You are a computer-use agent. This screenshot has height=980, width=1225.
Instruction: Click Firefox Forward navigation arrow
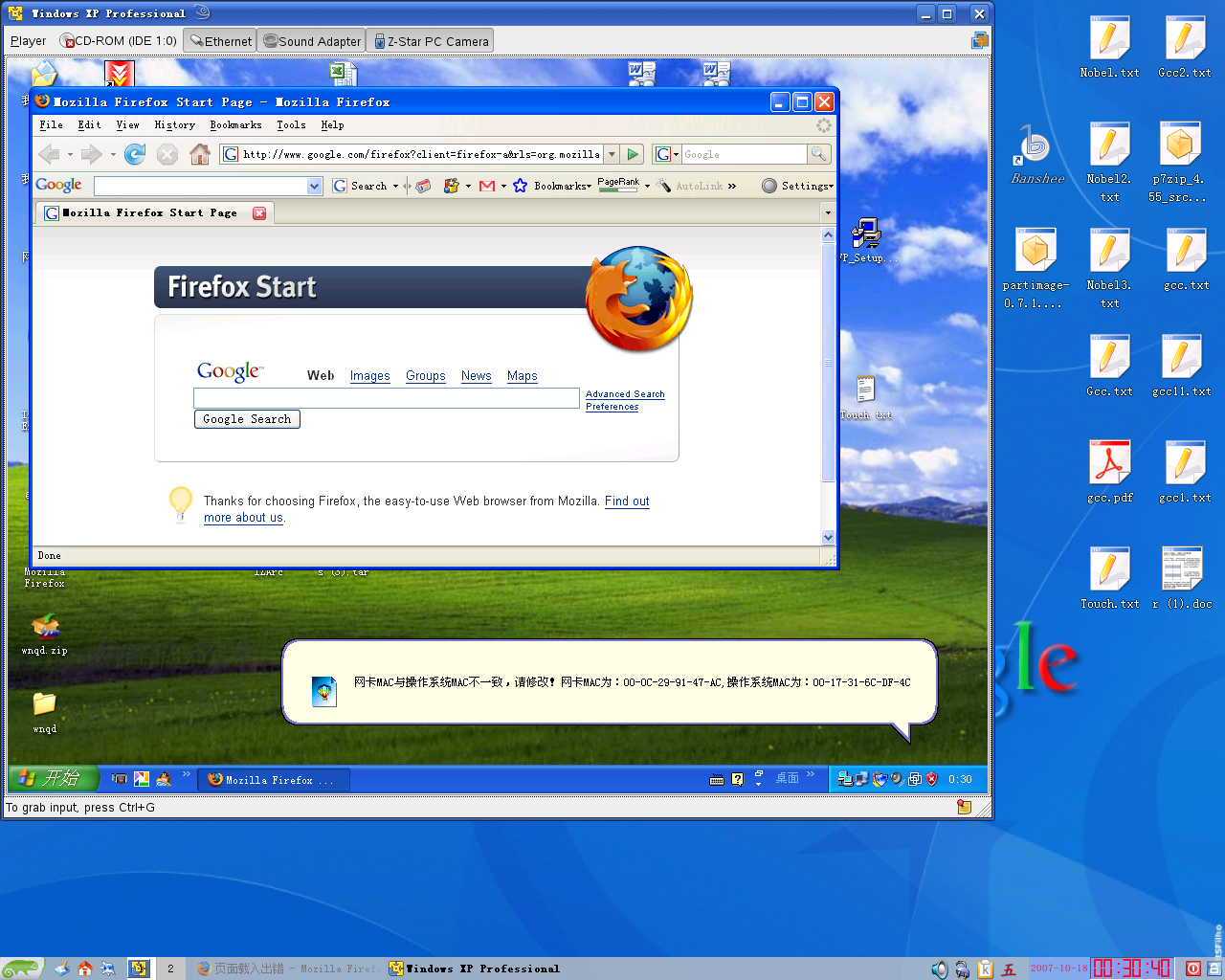pos(91,154)
